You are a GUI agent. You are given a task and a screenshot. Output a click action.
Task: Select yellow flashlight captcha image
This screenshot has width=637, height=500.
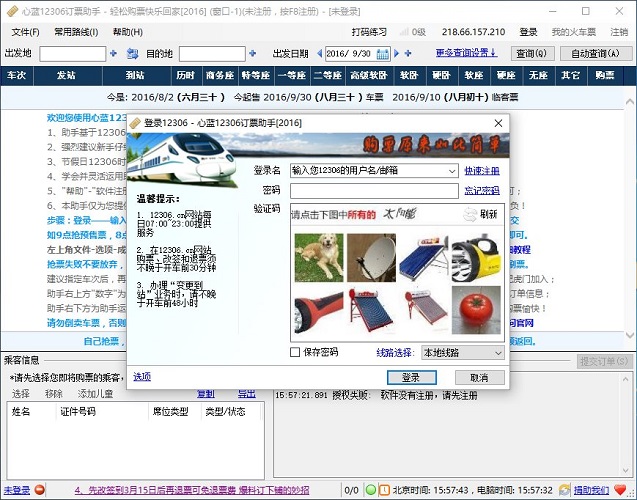476,258
